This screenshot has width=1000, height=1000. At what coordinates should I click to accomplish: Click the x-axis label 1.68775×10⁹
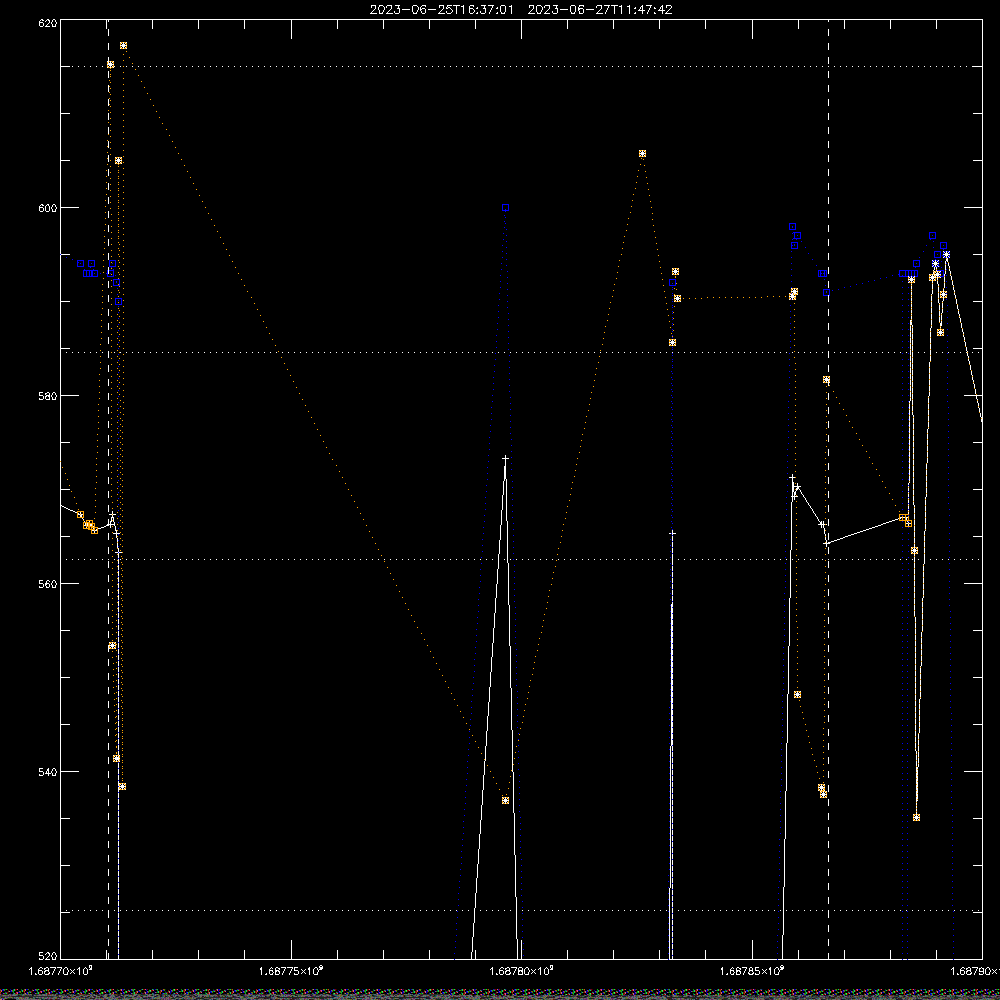click(291, 971)
